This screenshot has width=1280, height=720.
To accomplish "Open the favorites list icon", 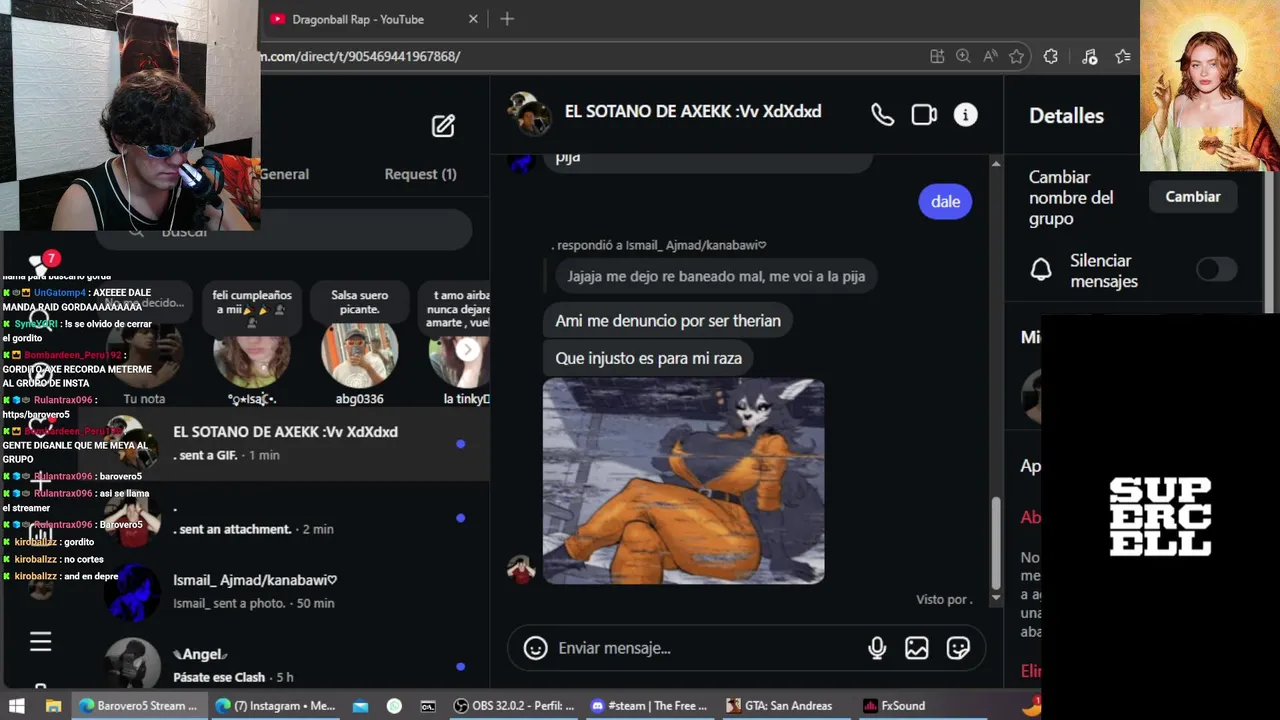I will click(1123, 57).
